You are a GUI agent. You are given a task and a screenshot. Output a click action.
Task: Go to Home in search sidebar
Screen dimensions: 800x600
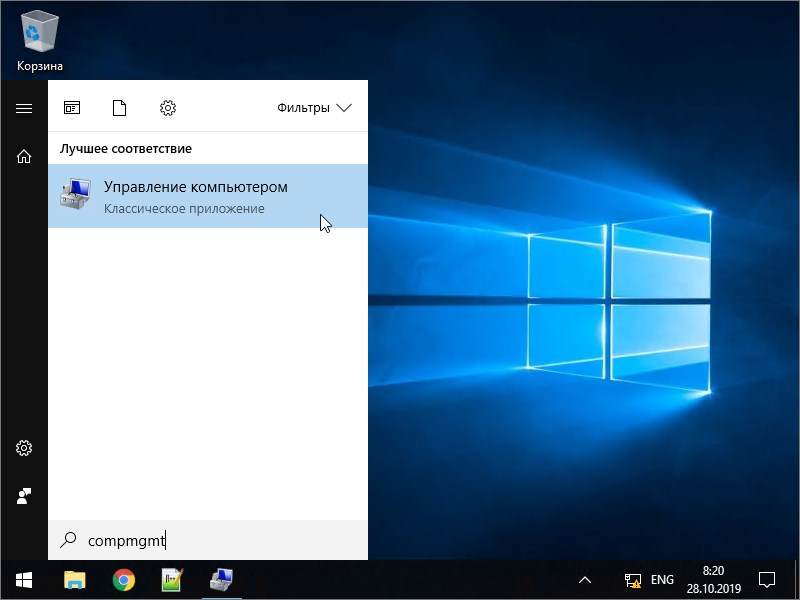(x=24, y=156)
